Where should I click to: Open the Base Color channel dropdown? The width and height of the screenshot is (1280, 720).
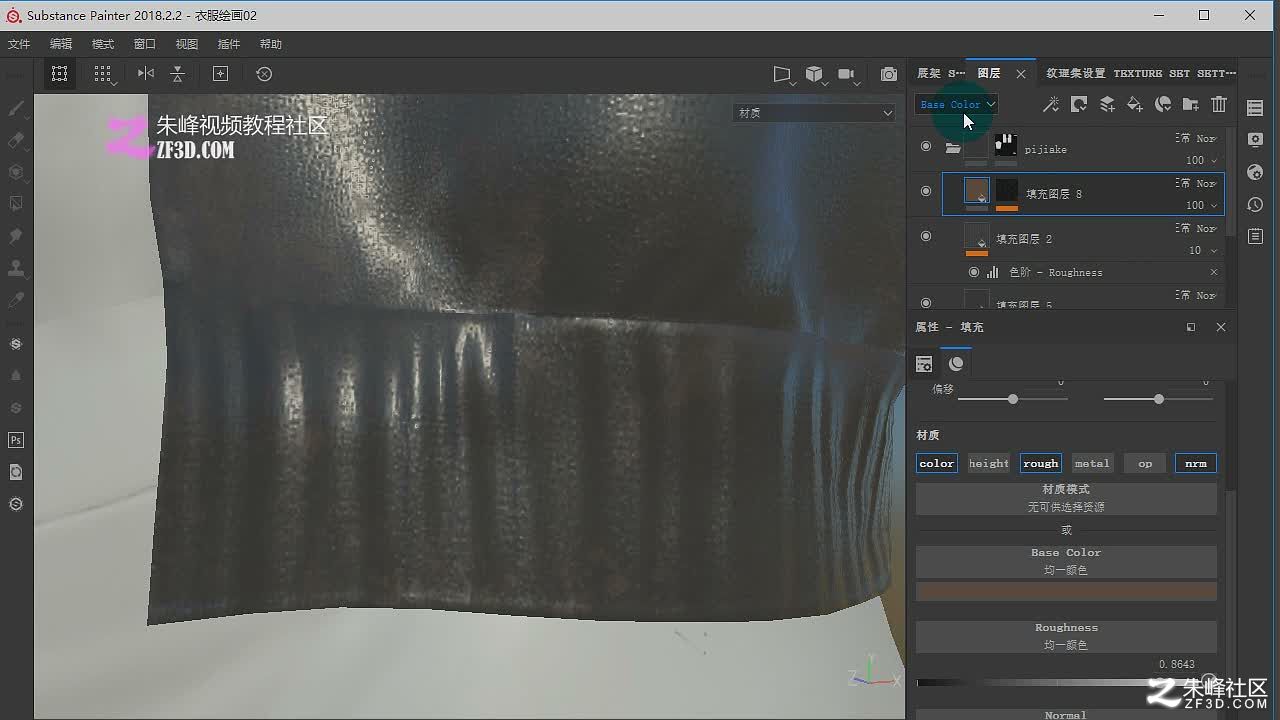click(x=957, y=104)
